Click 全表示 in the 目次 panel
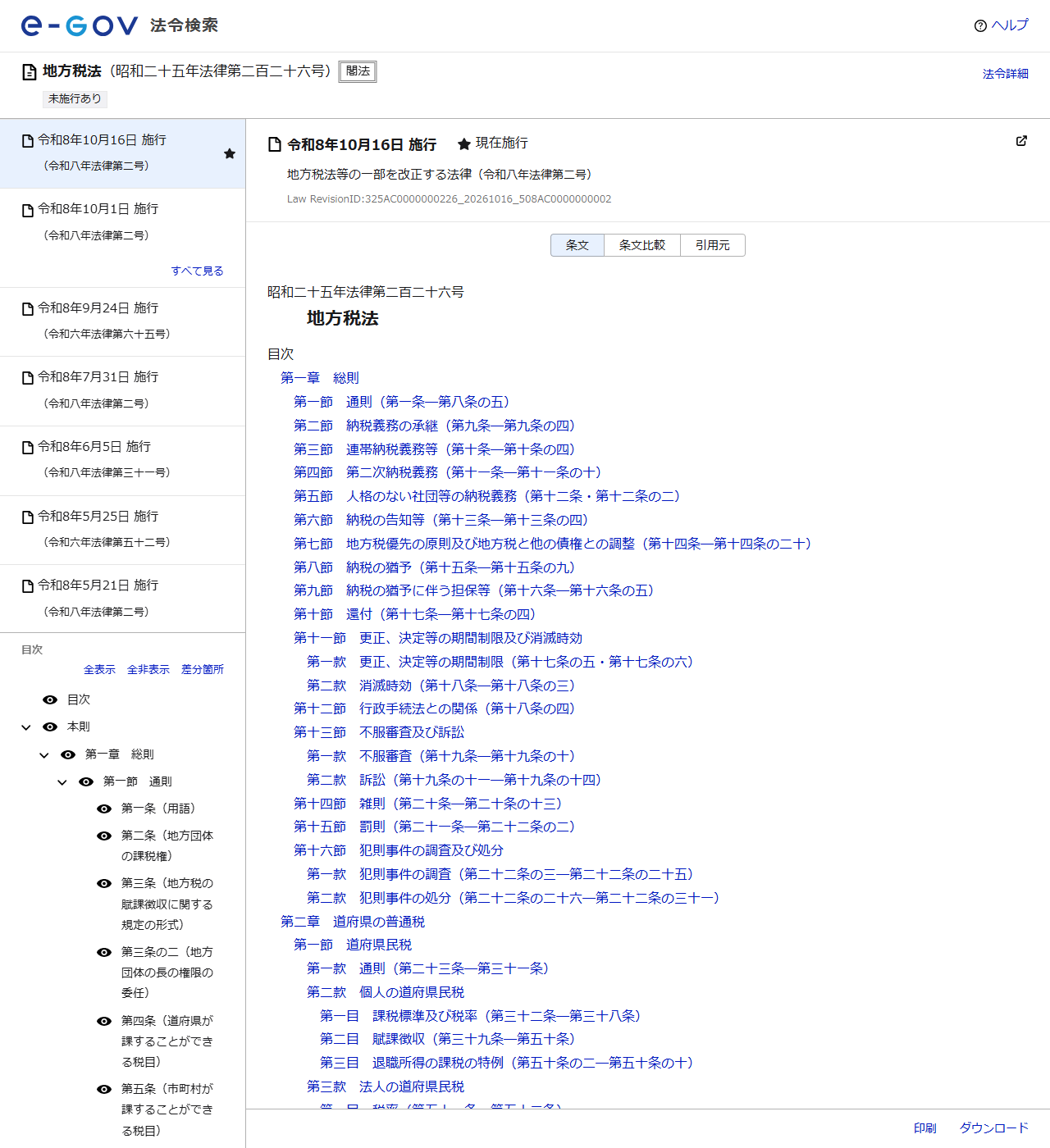Viewport: 1050px width, 1148px height. [x=99, y=669]
